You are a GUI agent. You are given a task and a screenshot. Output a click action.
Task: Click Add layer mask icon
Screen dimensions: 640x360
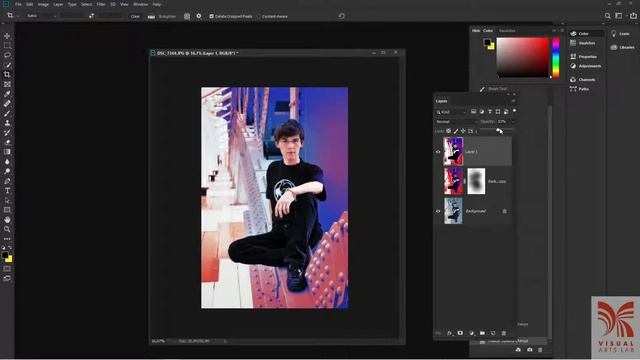[460, 333]
